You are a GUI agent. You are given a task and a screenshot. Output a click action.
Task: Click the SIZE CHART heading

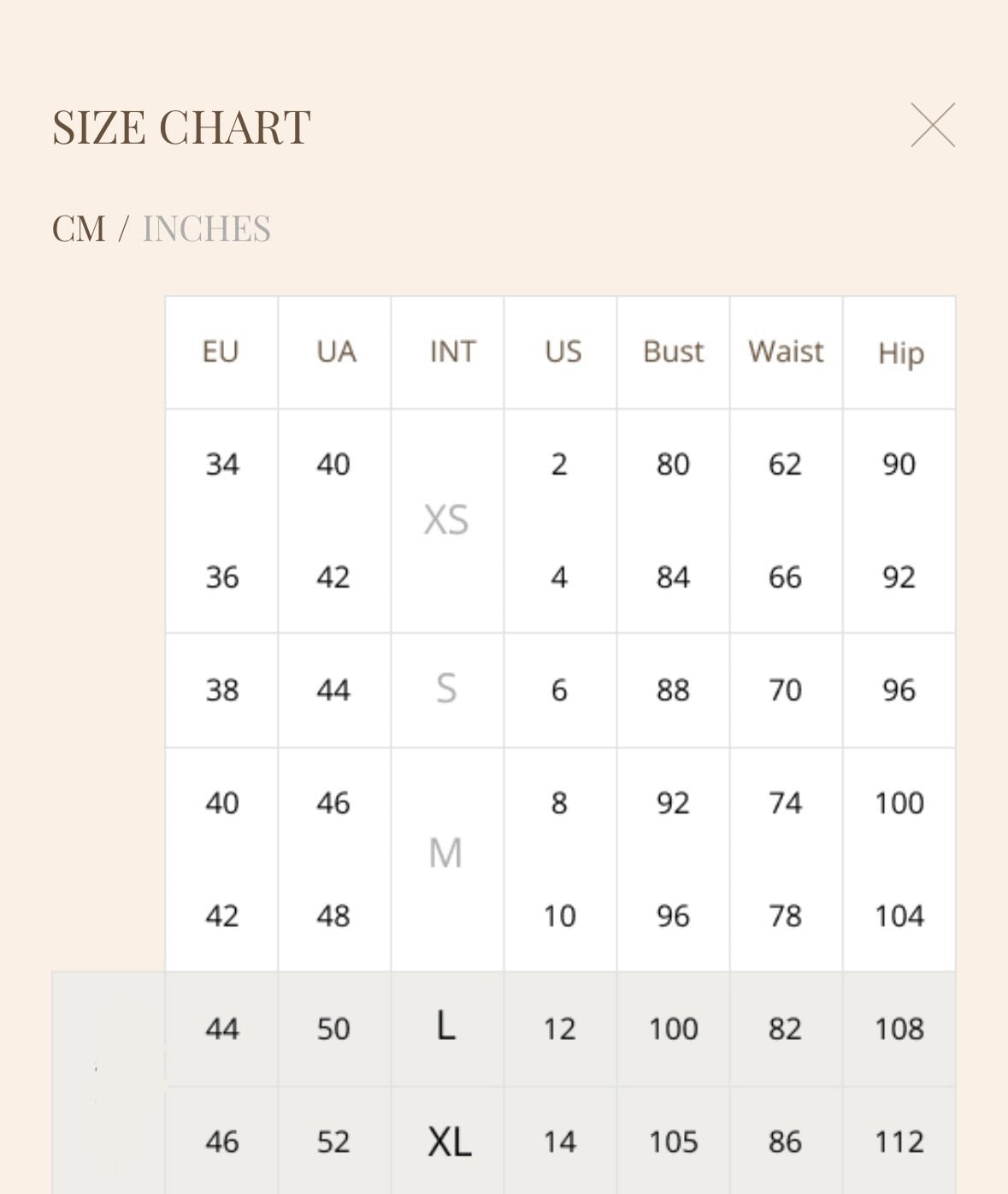[x=181, y=127]
